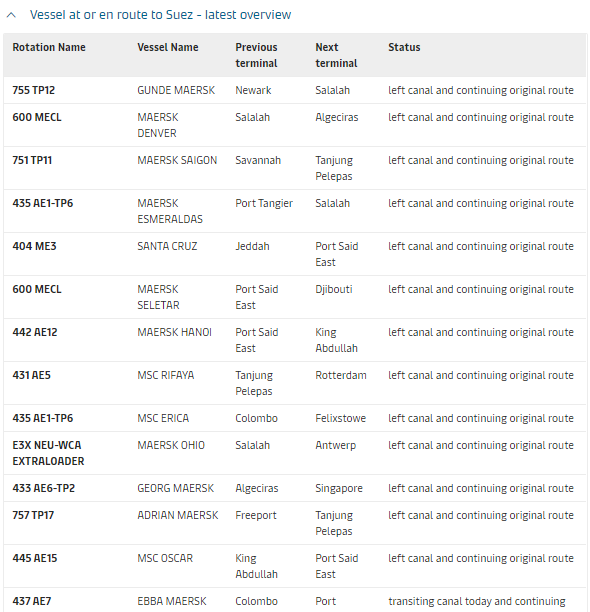The height and width of the screenshot is (612, 590).
Task: Click the Status column header
Action: pos(404,47)
